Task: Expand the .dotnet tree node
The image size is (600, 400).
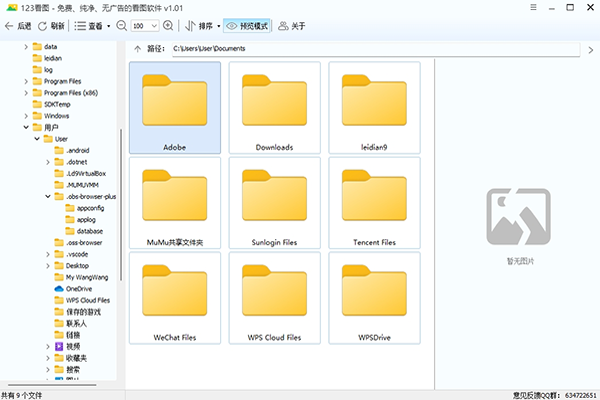Action: (x=48, y=162)
